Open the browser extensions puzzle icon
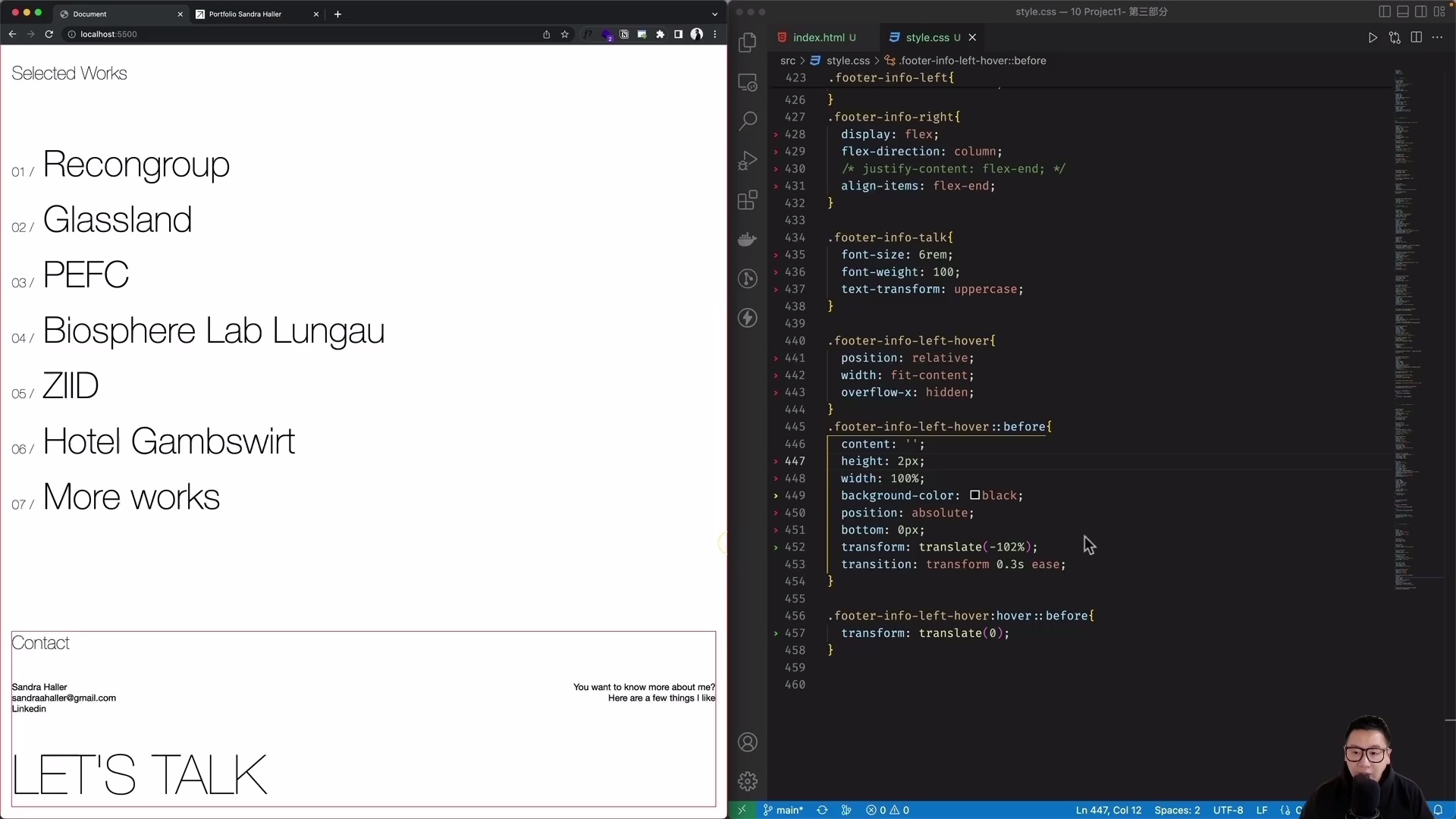 (661, 34)
